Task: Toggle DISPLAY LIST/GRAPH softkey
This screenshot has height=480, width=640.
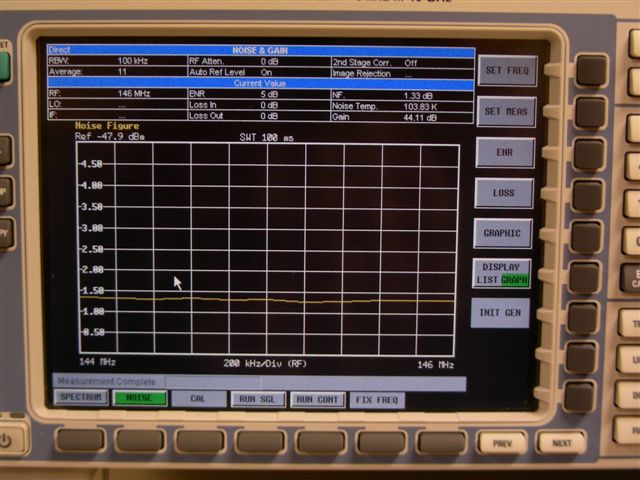Action: point(501,273)
